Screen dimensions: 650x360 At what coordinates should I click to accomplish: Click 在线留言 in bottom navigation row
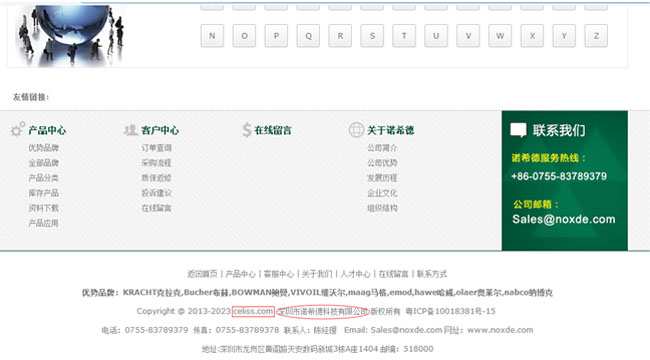[x=393, y=274]
